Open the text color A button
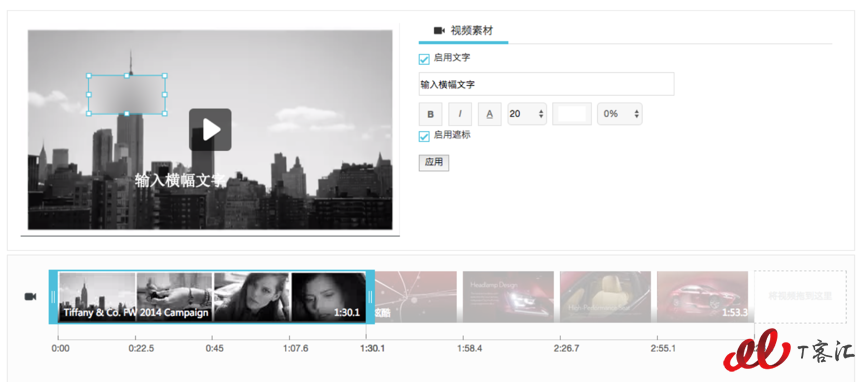The image size is (865, 382). pos(489,114)
